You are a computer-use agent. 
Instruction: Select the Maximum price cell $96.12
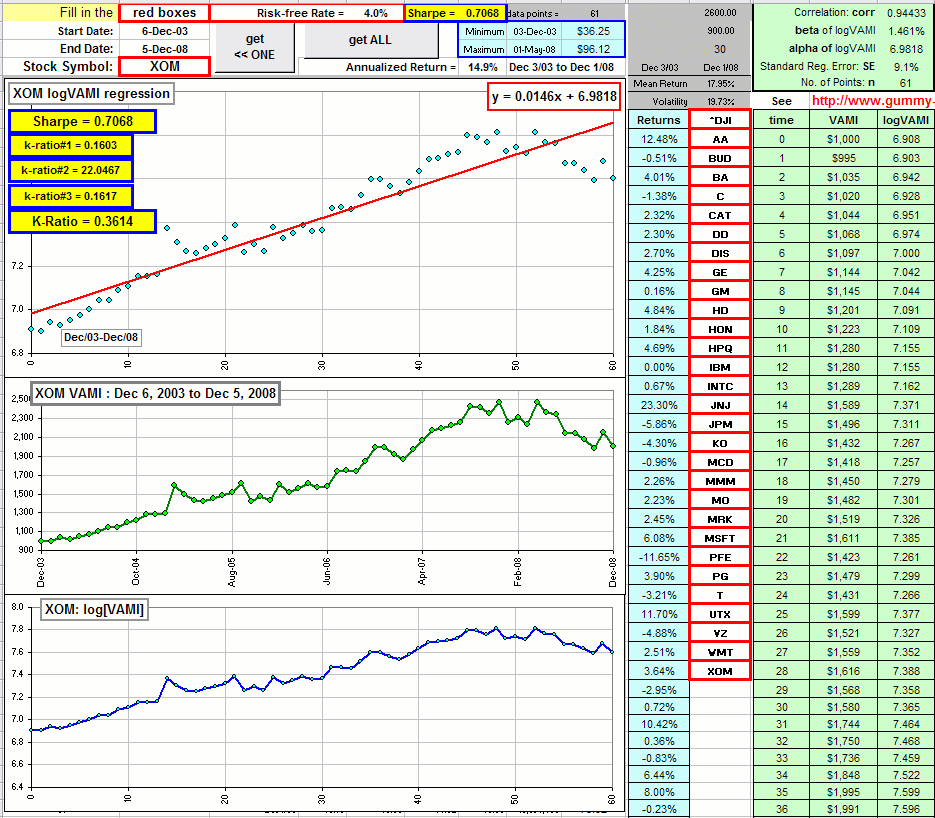pyautogui.click(x=593, y=49)
